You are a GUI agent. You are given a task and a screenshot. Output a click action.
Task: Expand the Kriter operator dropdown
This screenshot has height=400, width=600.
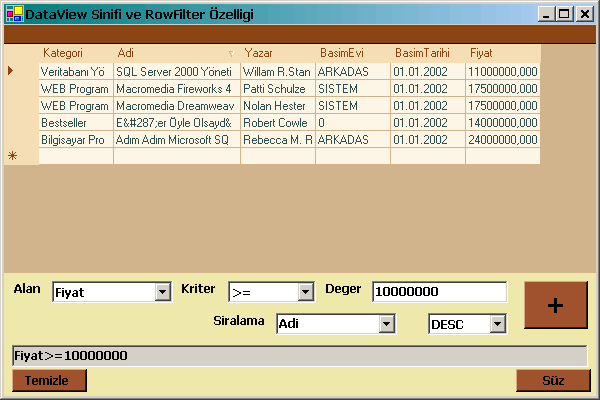(306, 292)
